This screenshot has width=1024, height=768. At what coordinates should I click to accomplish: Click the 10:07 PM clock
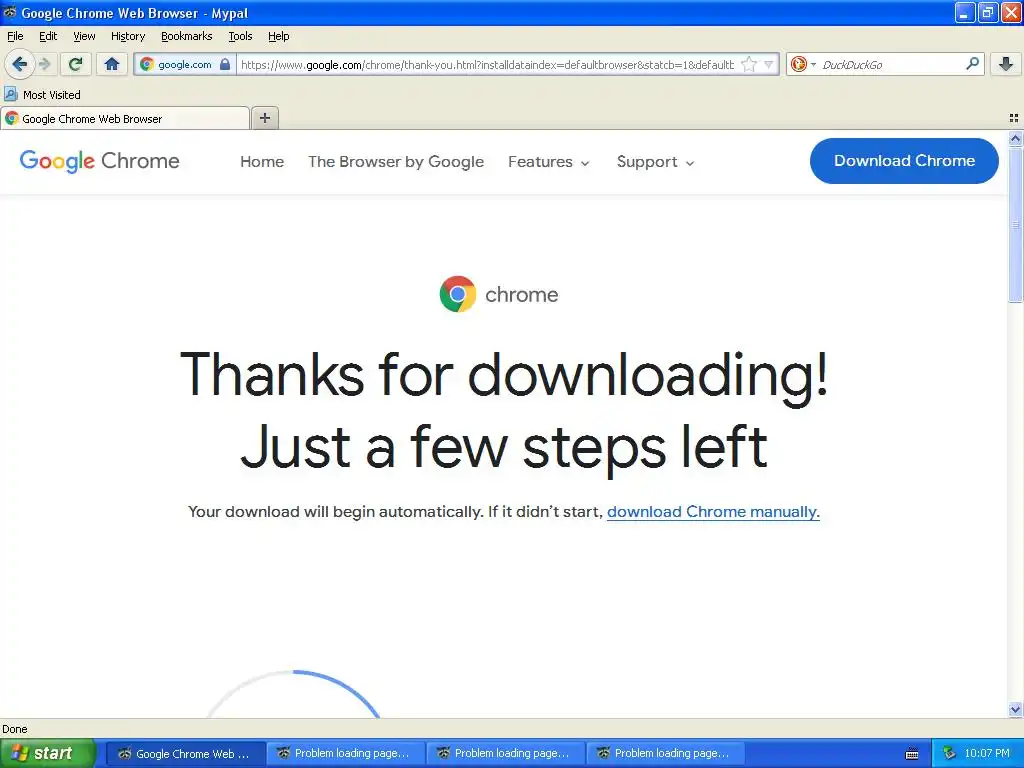pos(987,754)
